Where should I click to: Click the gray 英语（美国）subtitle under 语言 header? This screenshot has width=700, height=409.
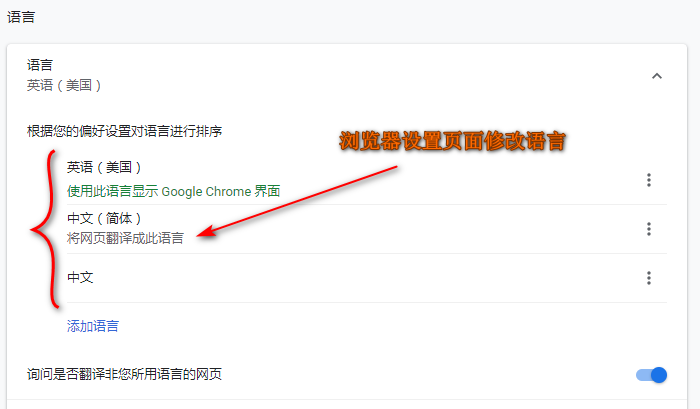64,85
